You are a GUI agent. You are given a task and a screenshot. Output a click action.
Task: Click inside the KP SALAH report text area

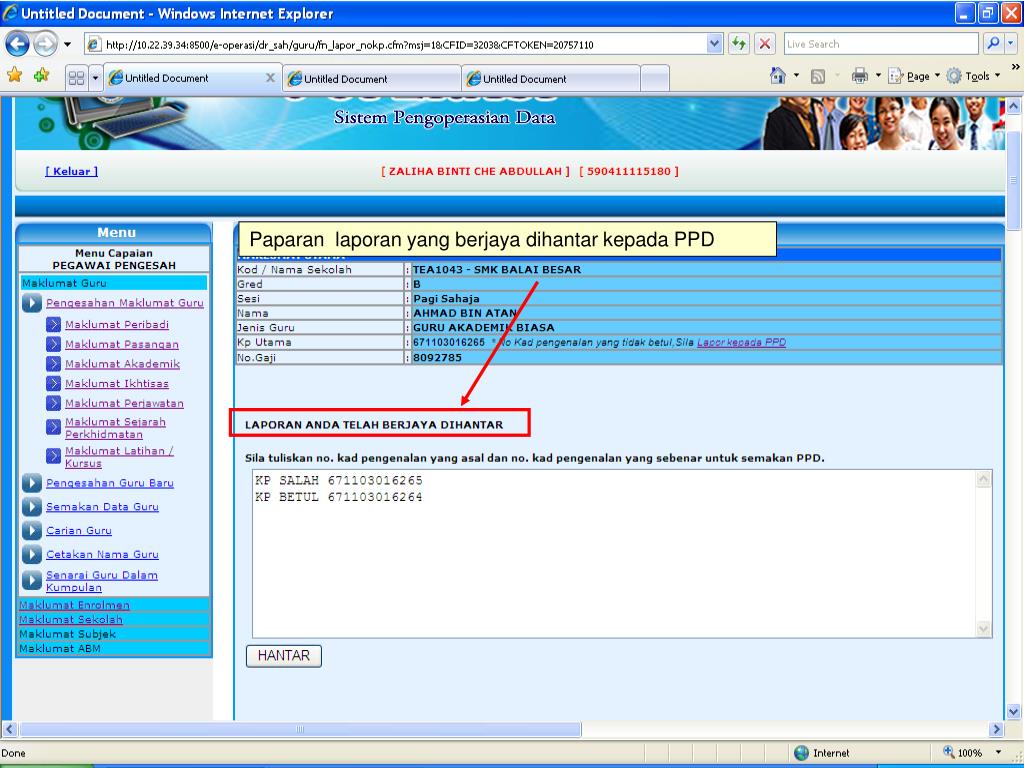point(622,554)
